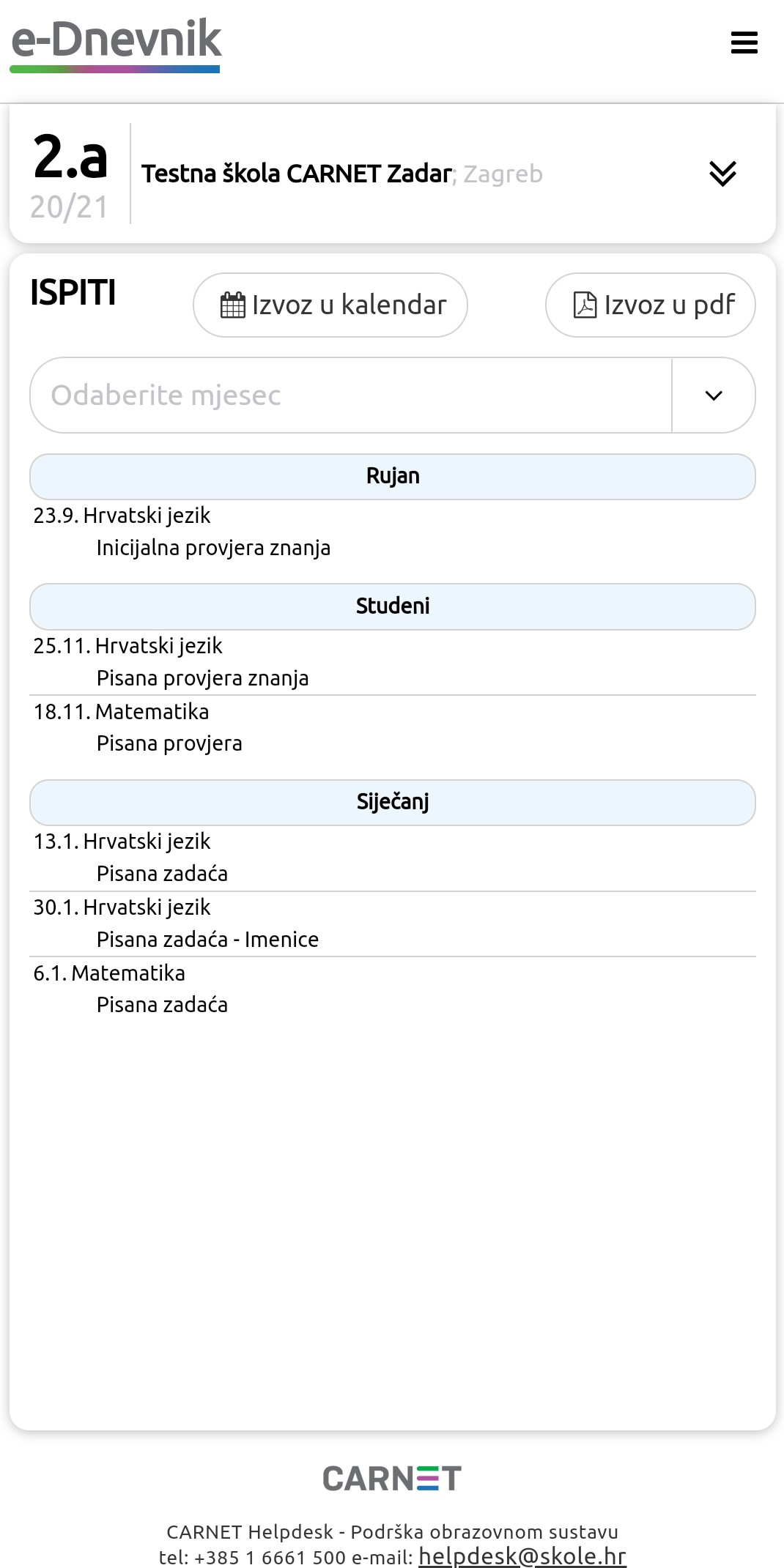Click the 30.1. Hrvatski jezik exam
784x1568 pixels.
[122, 907]
